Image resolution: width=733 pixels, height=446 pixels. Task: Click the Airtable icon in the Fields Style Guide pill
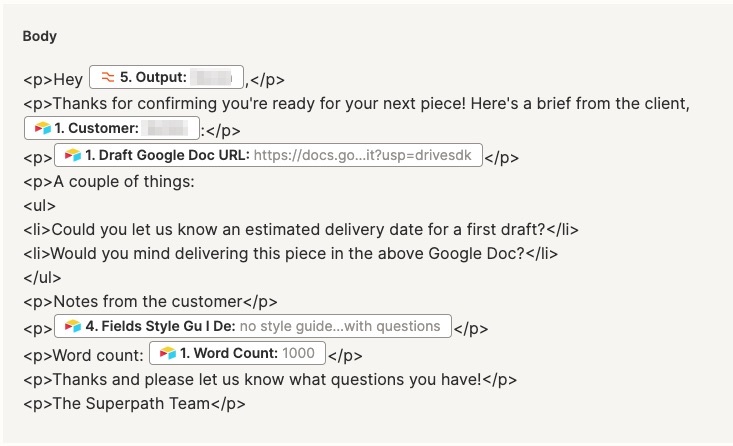click(73, 326)
